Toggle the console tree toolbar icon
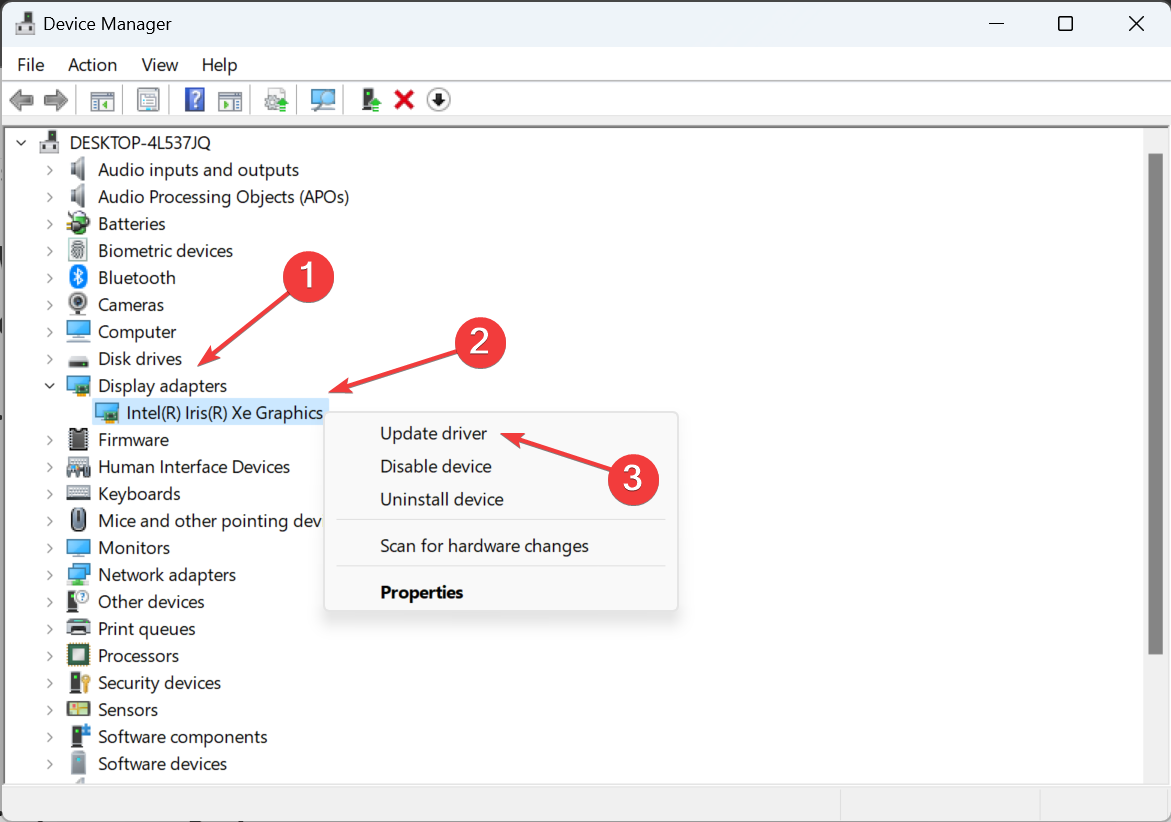This screenshot has width=1171, height=822. tap(102, 100)
